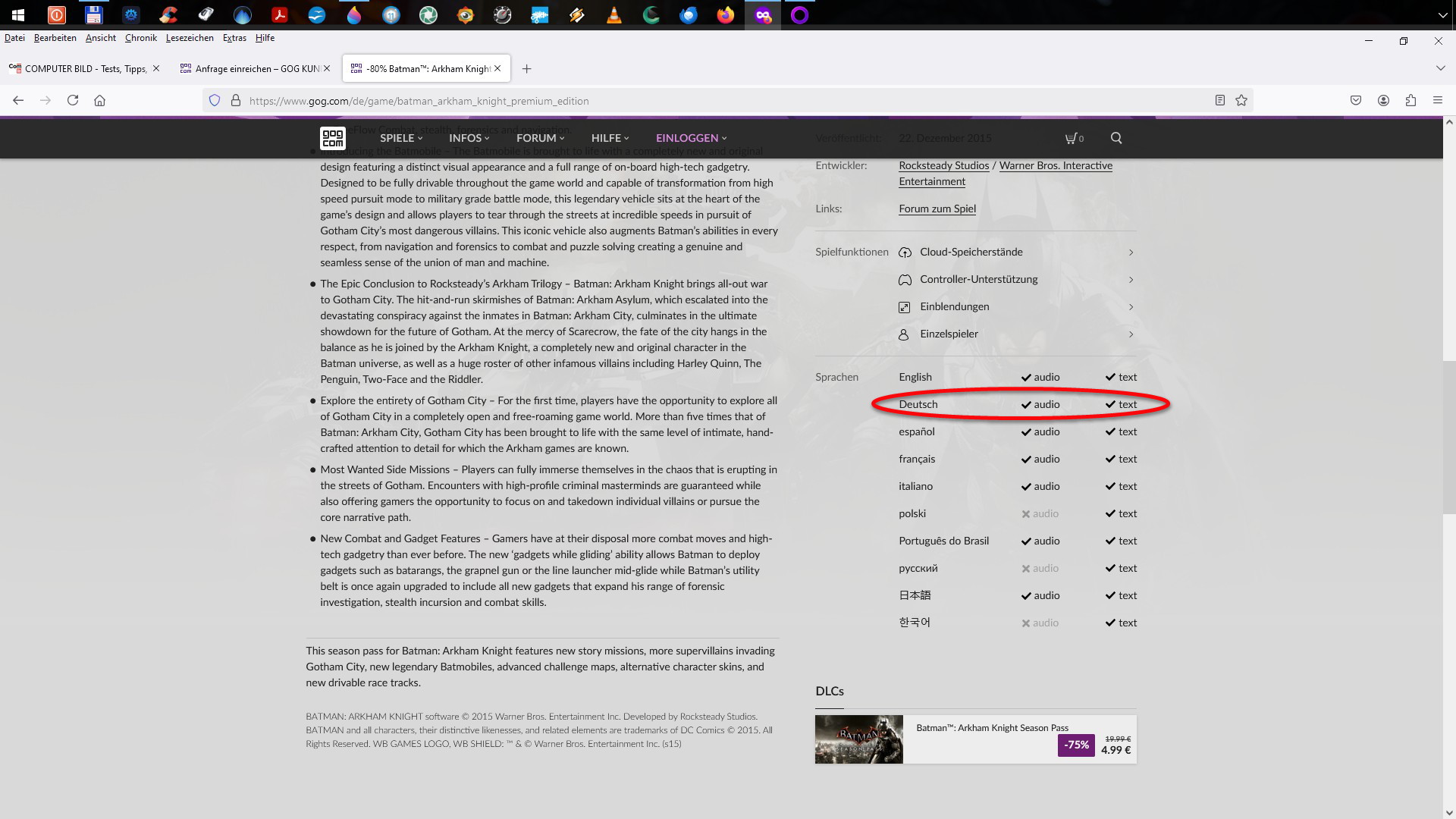1456x819 pixels.
Task: Expand the INFOS dropdown menu
Action: [469, 138]
